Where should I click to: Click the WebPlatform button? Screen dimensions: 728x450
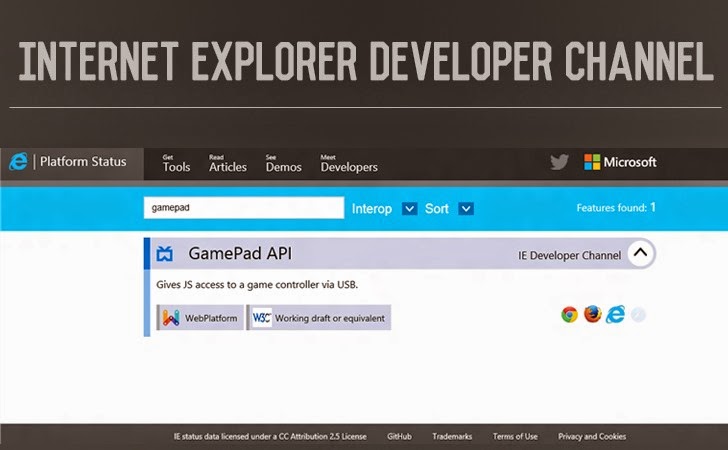pyautogui.click(x=200, y=318)
